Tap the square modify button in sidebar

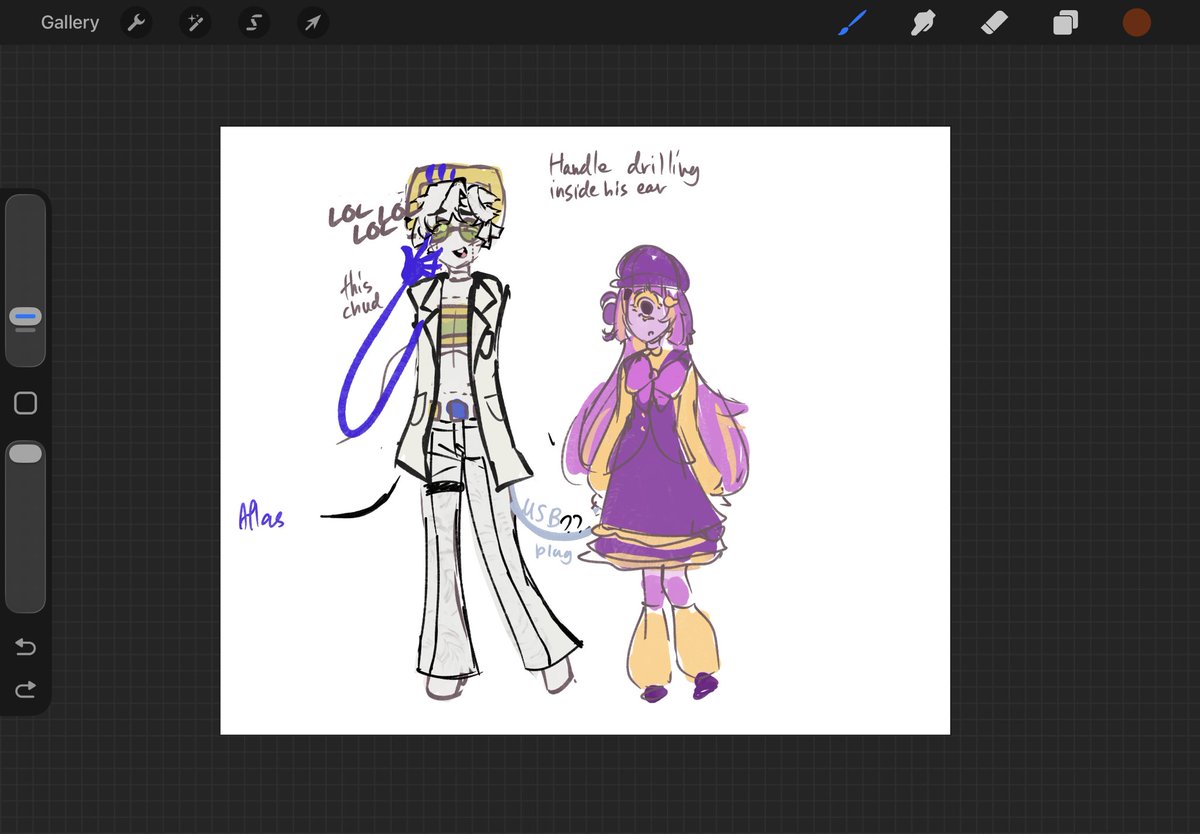[x=26, y=403]
